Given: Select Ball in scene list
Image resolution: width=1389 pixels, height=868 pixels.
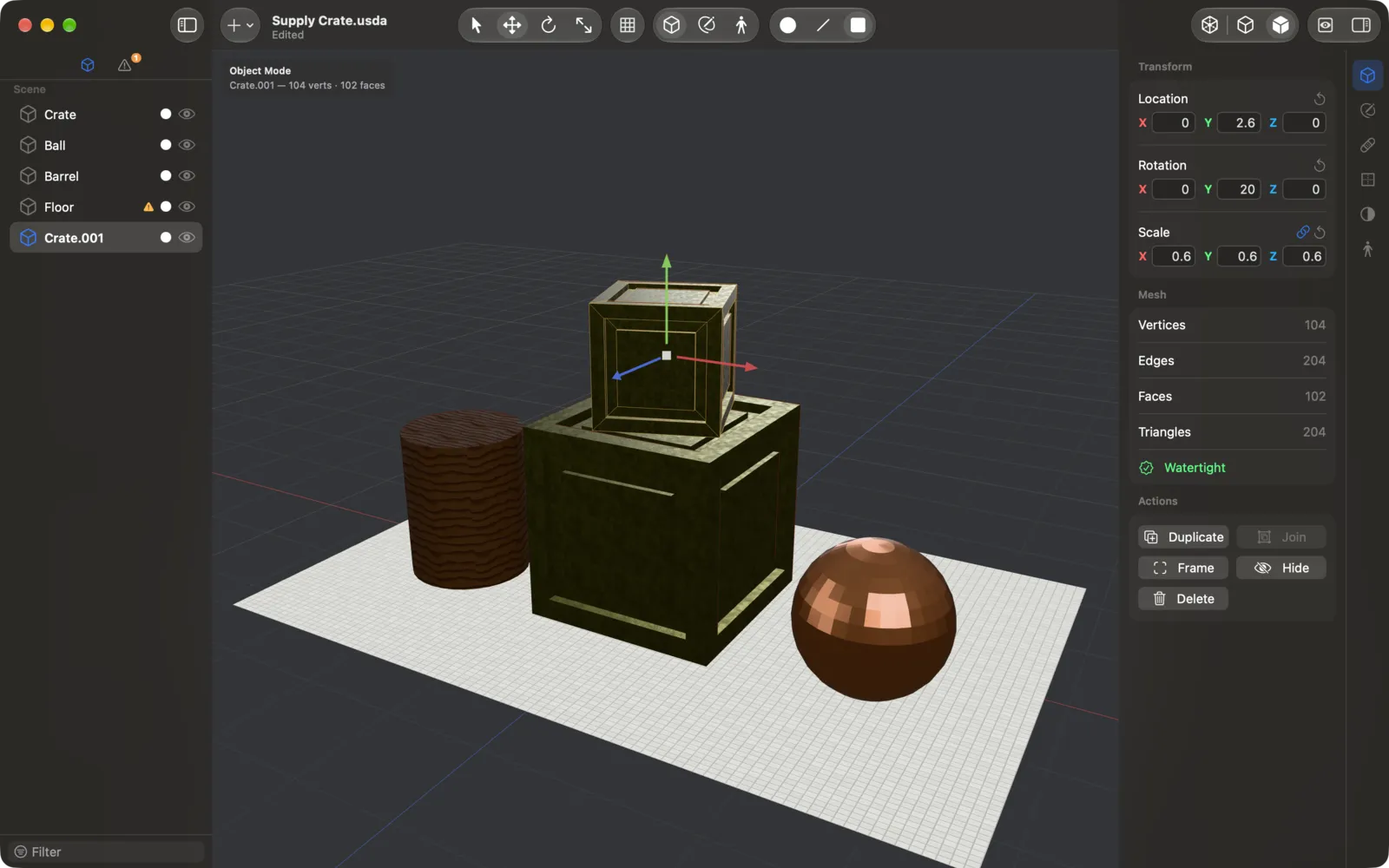Looking at the screenshot, I should (x=106, y=145).
